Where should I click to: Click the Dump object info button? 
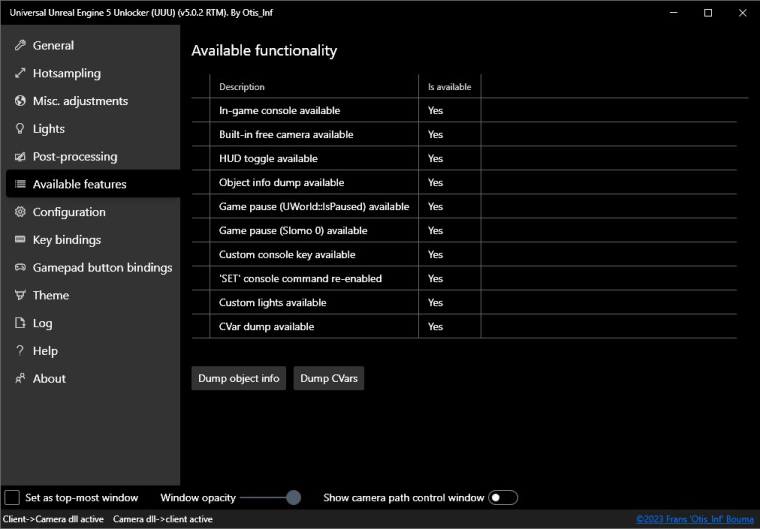238,378
